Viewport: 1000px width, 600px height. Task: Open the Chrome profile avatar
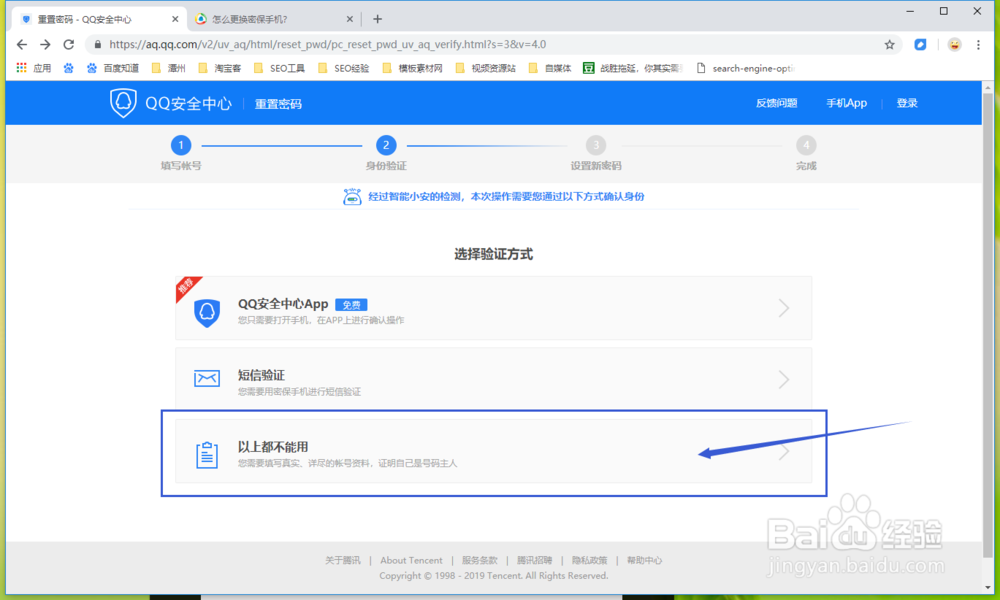tap(954, 45)
